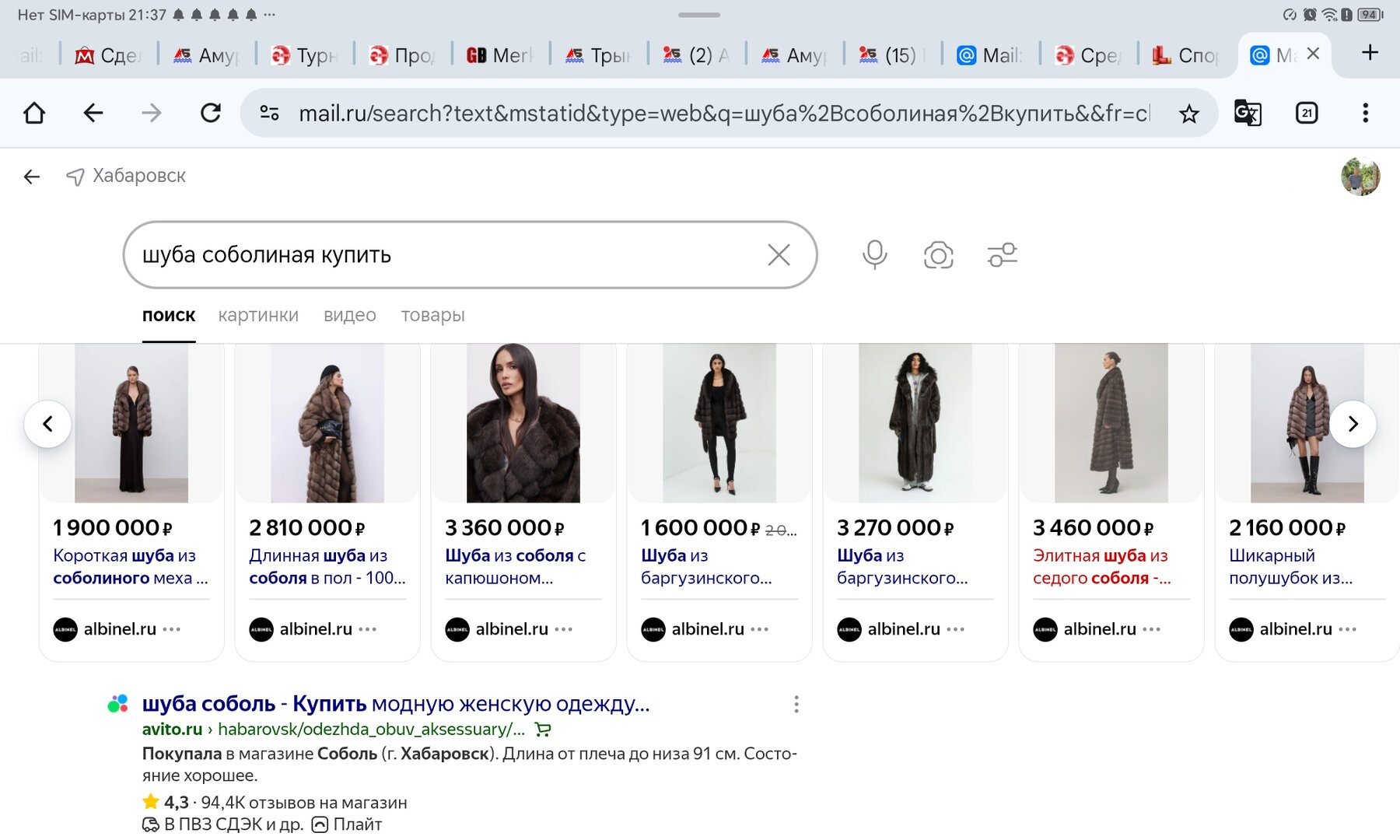Change location from Хабаровск
Screen dimensions: 1400x840
138,176
